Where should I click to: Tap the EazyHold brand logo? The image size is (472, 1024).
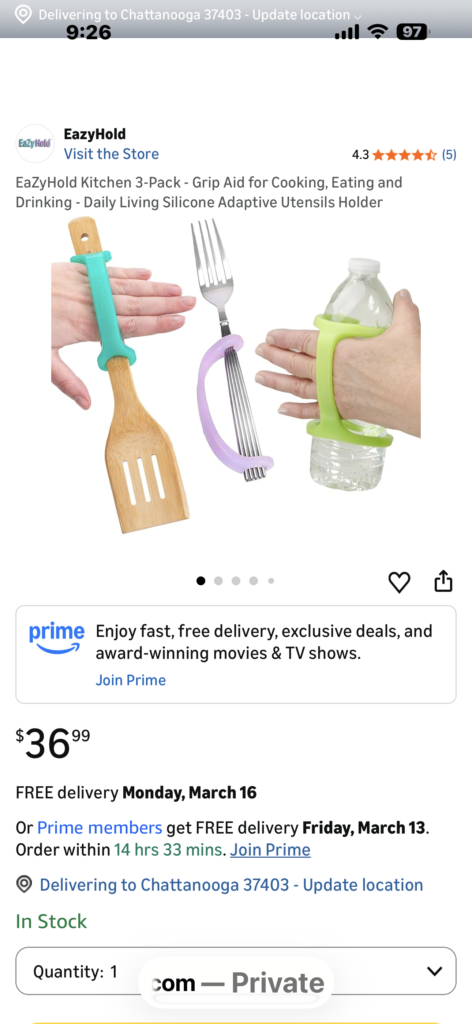coord(35,144)
